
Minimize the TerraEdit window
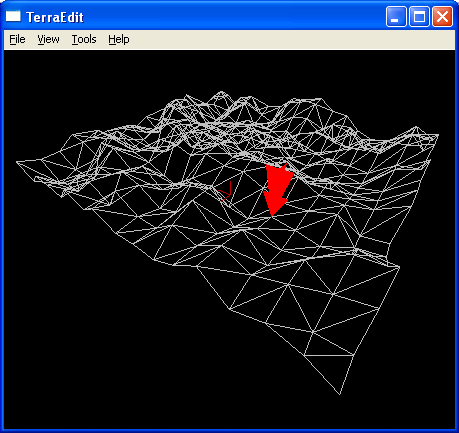(396, 16)
